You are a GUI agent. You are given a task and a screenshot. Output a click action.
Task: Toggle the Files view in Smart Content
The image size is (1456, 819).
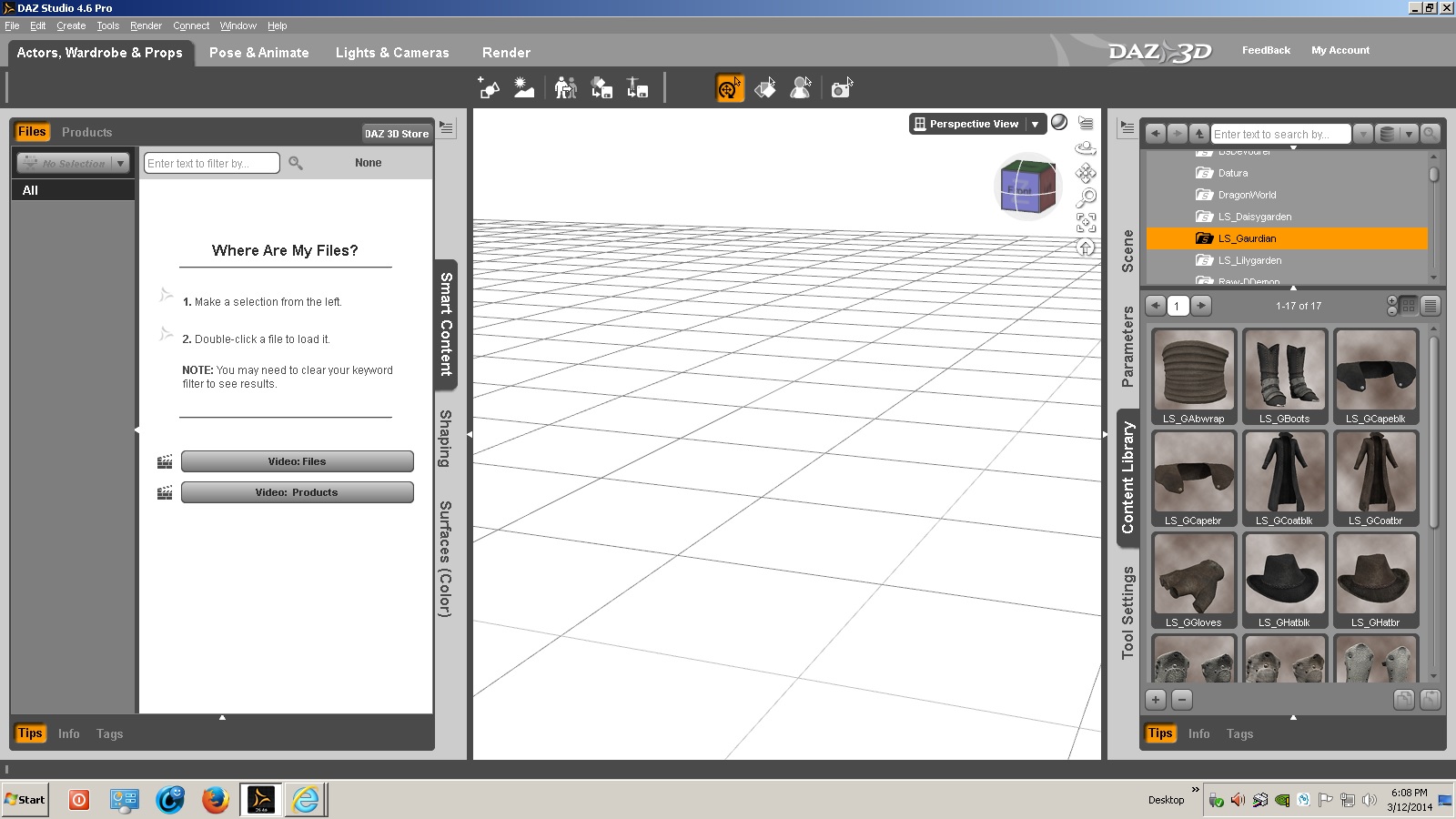pos(32,132)
